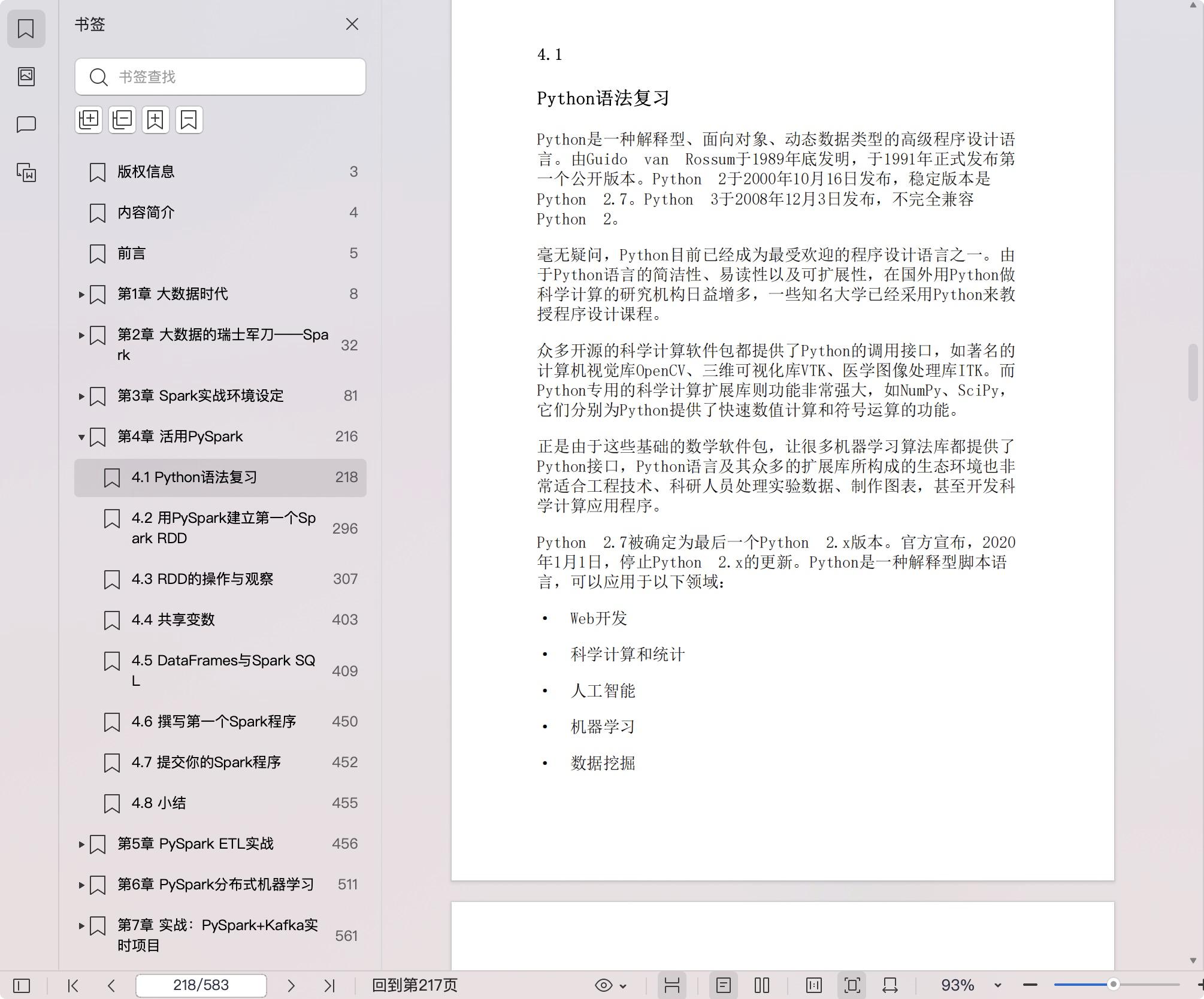1204x999 pixels.
Task: Click the Python语法复习 heading in document
Action: tap(603, 99)
